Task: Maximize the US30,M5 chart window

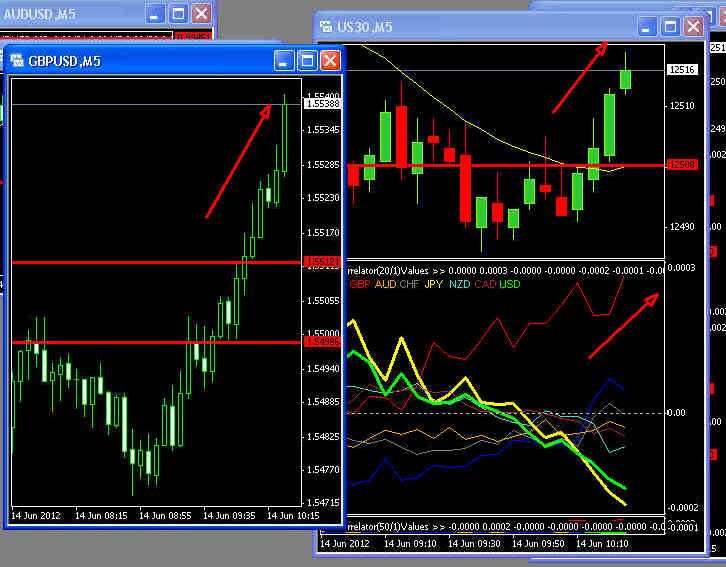Action: click(670, 27)
